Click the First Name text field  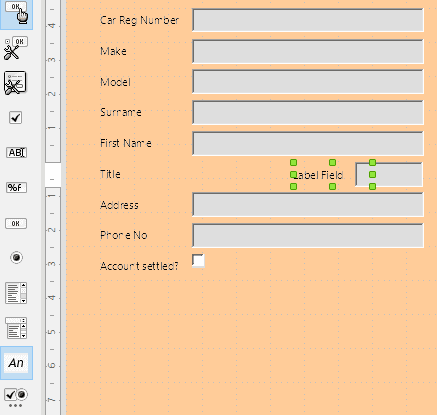[308, 143]
